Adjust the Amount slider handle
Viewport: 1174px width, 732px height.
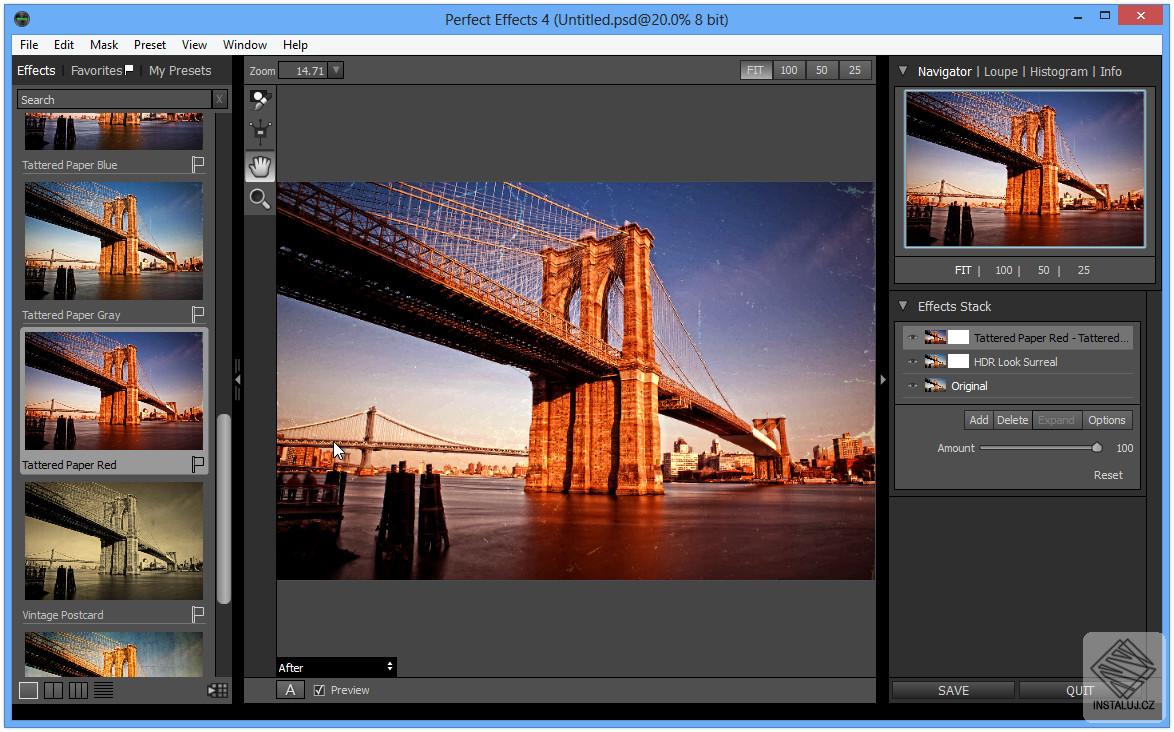point(1097,448)
